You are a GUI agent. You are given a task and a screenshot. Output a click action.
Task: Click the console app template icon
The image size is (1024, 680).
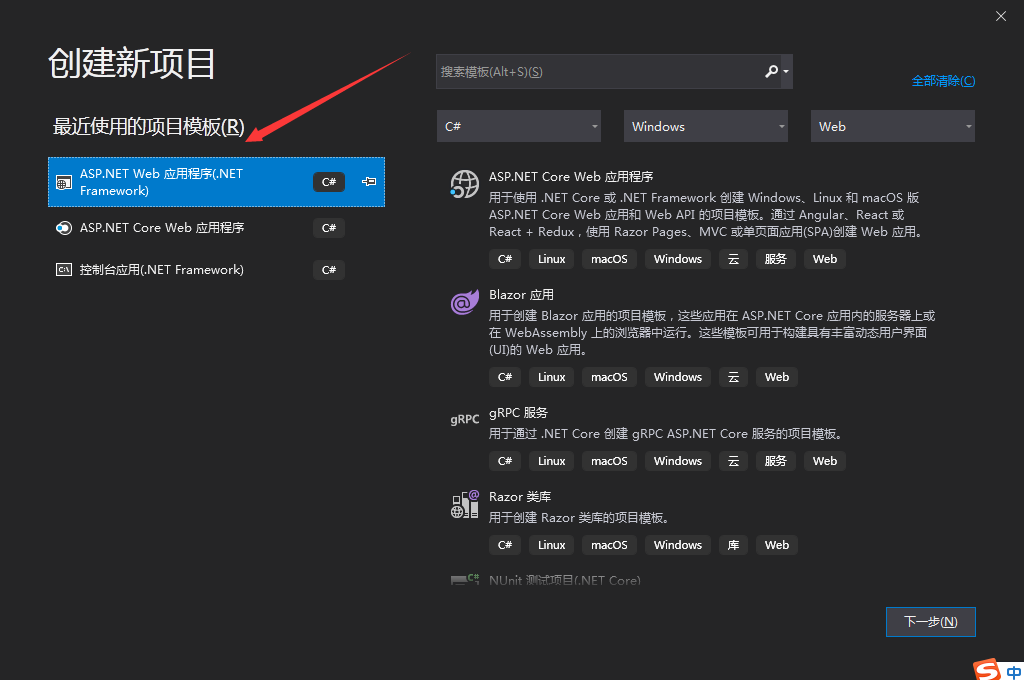pos(63,270)
